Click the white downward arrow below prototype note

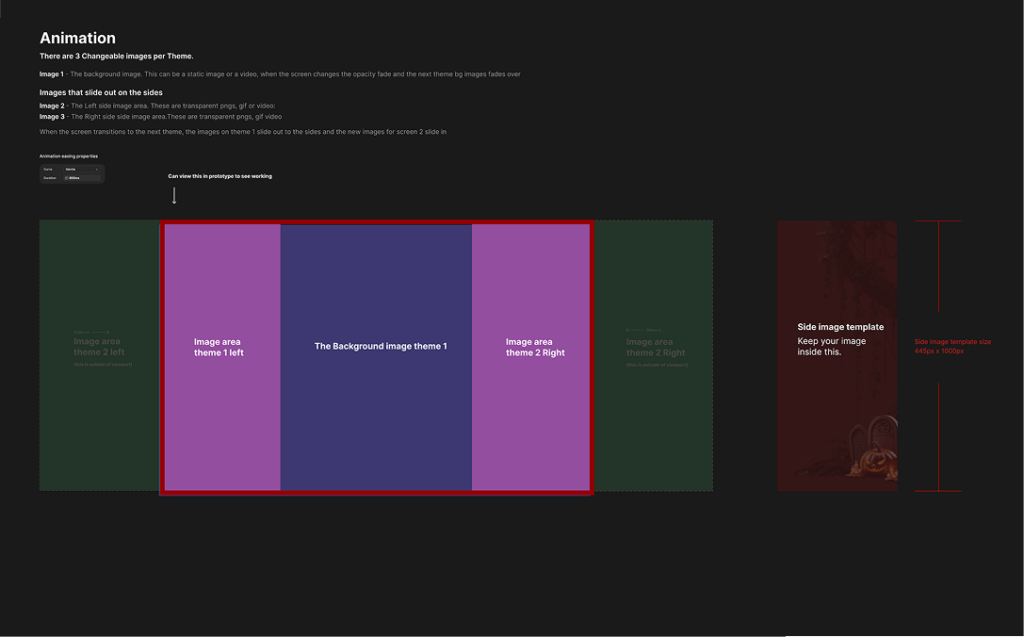174,196
